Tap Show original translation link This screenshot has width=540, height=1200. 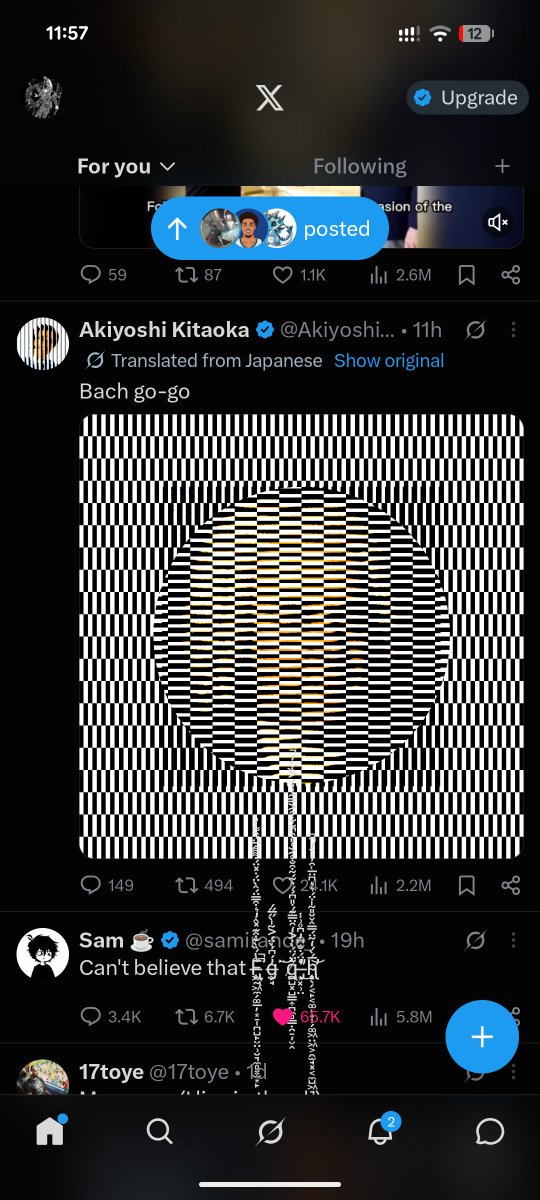click(x=389, y=360)
